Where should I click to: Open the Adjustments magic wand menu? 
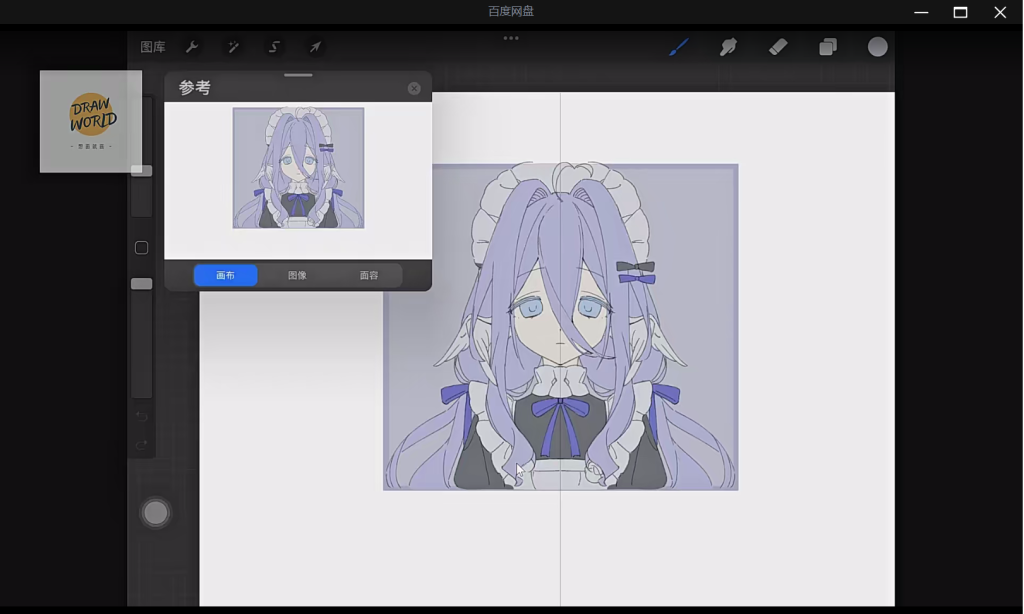(233, 47)
